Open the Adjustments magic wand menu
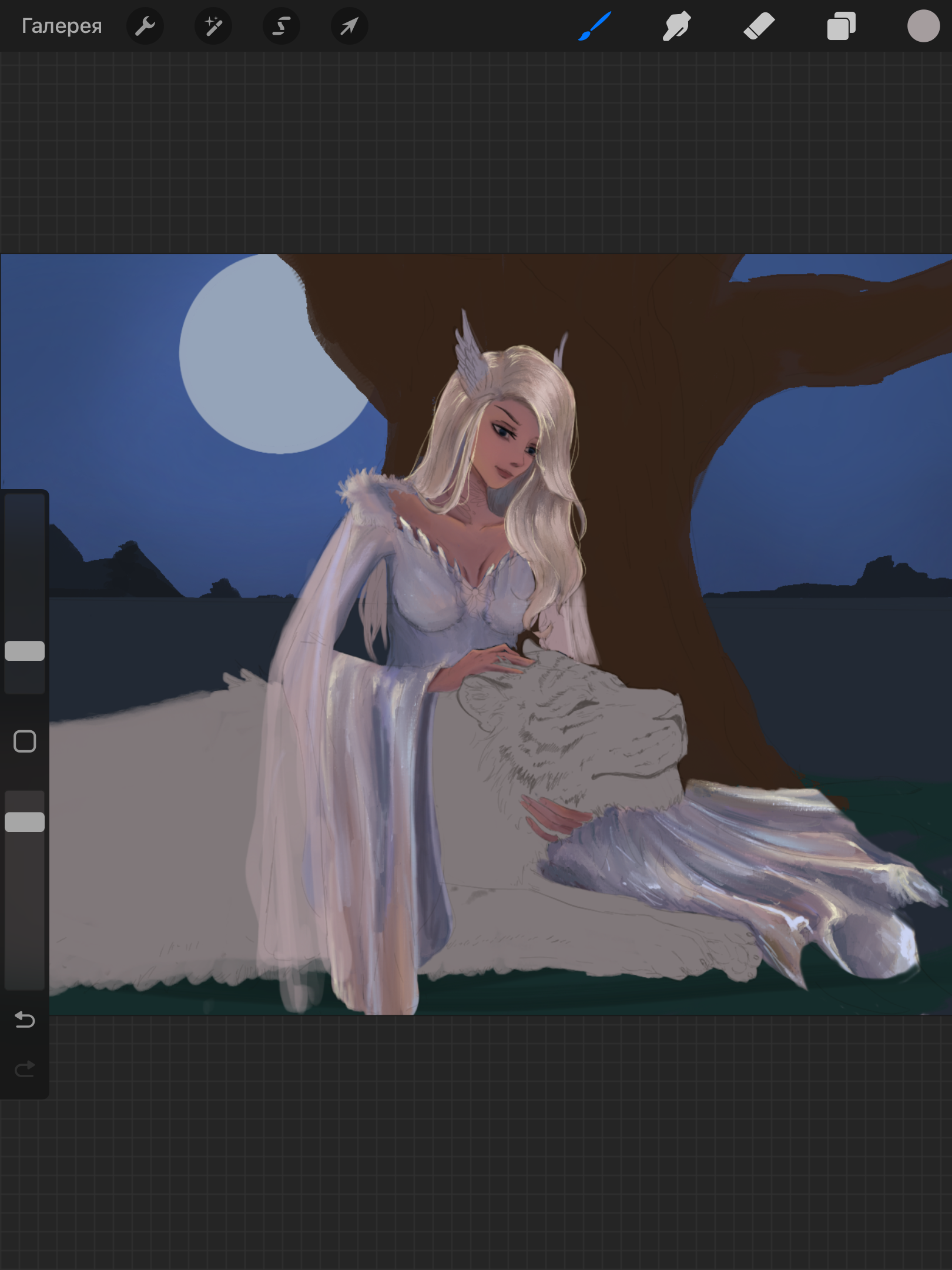 click(213, 26)
